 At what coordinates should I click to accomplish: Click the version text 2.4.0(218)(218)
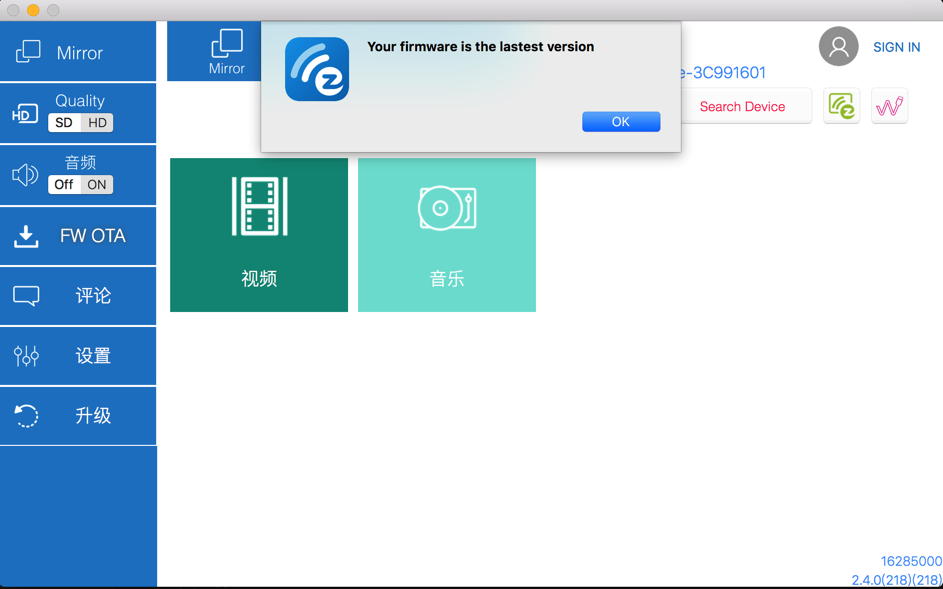click(x=897, y=580)
